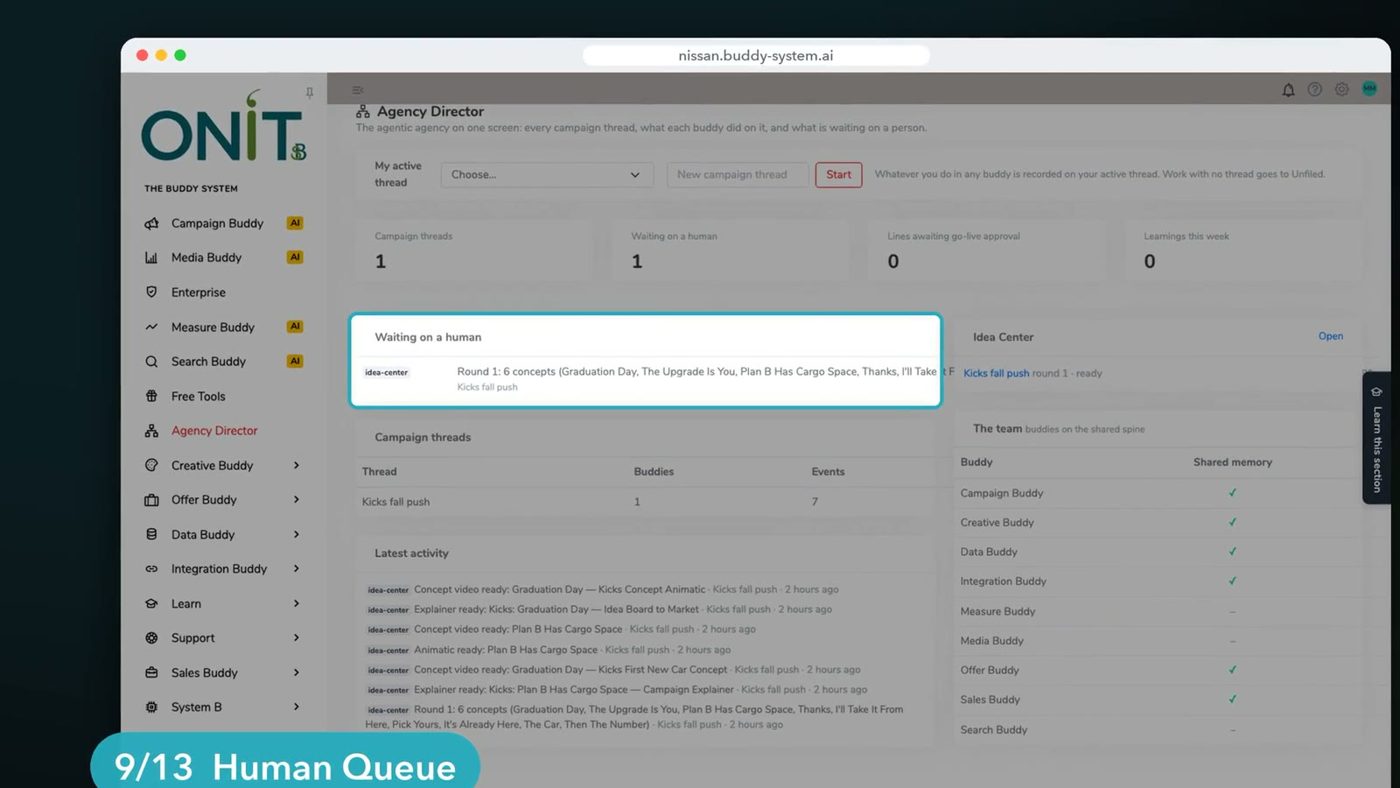Image resolution: width=1400 pixels, height=788 pixels.
Task: Expand the Learn submenu
Action: coord(296,603)
